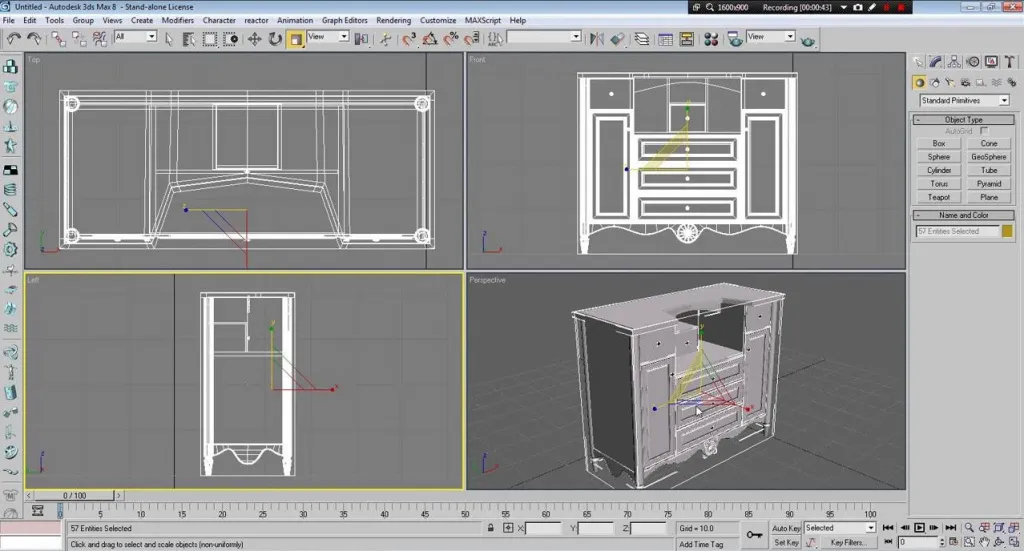Click the Unlink Selection tool

79,39
